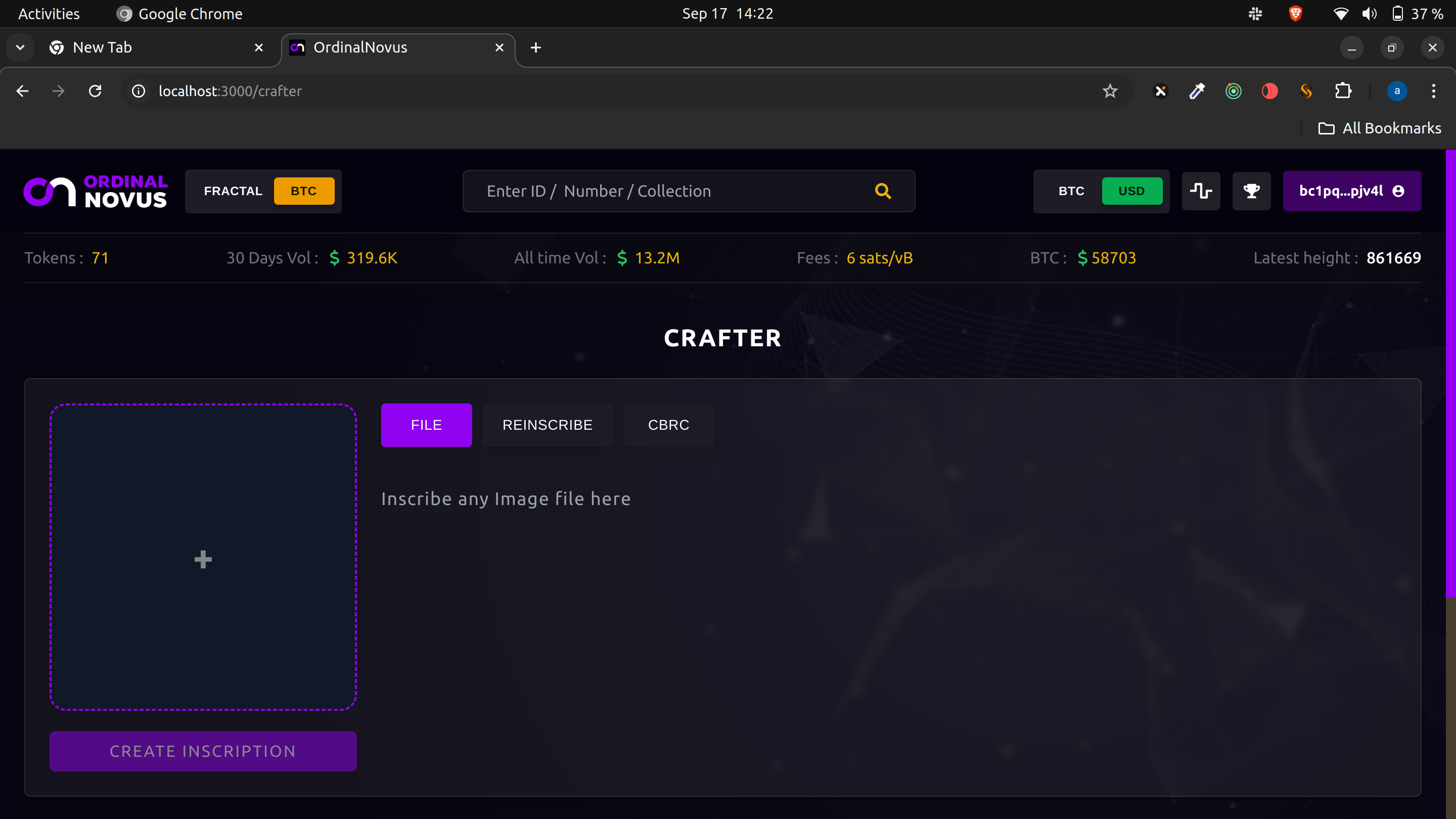Open wallet account menu bc1pq...pjv4l
Viewport: 1456px width, 819px height.
[x=1351, y=191]
